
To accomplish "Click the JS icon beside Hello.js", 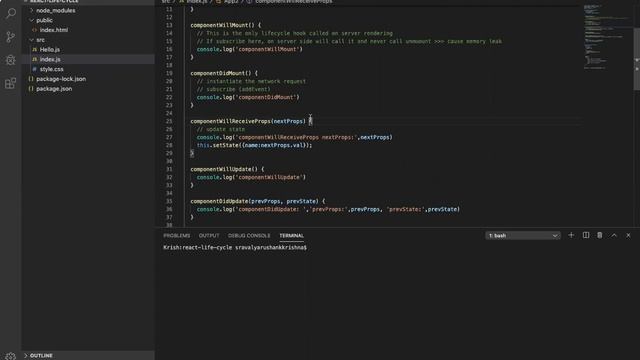I will (x=34, y=49).
